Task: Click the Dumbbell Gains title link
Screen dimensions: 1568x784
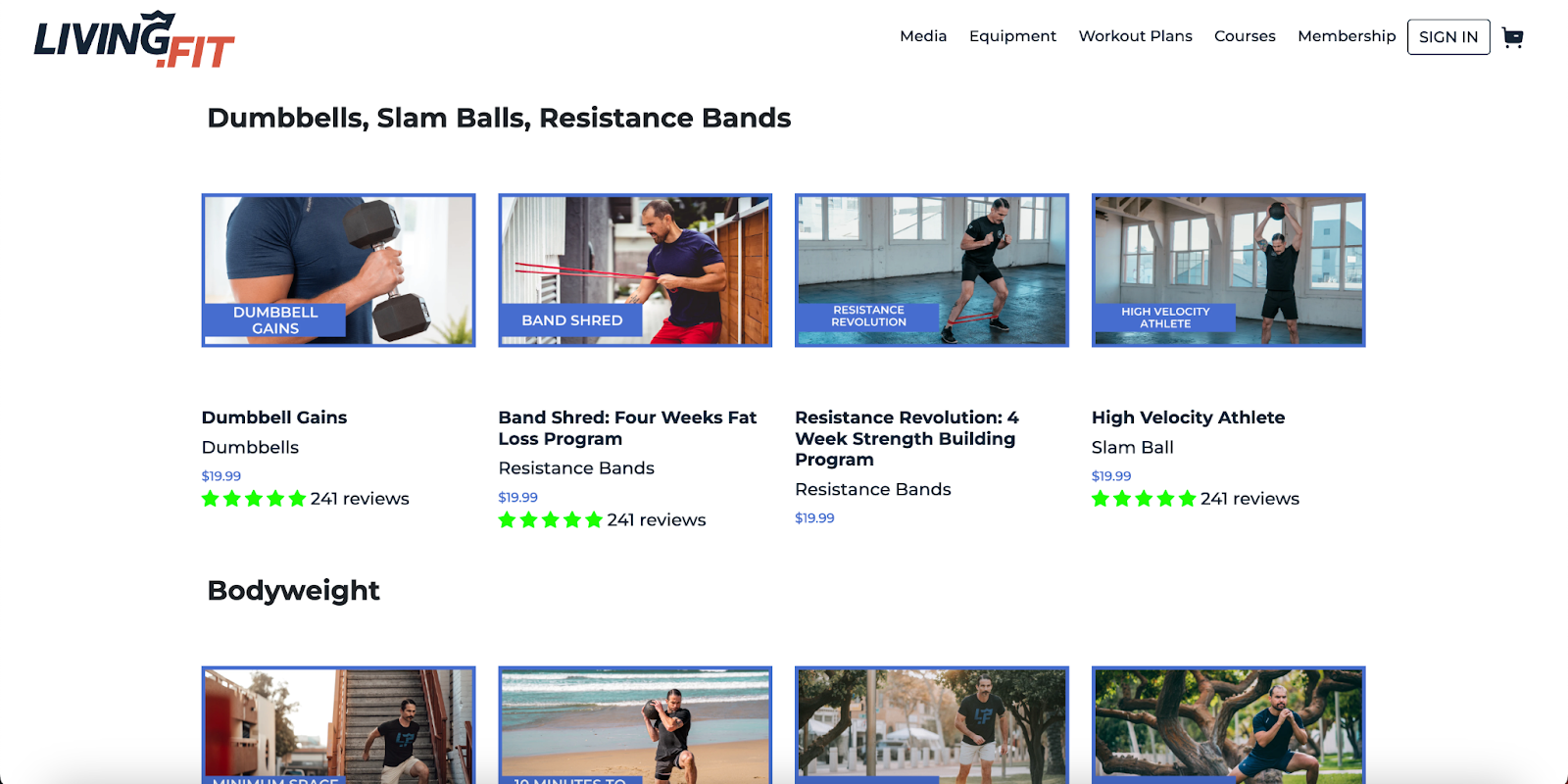Action: coord(274,417)
